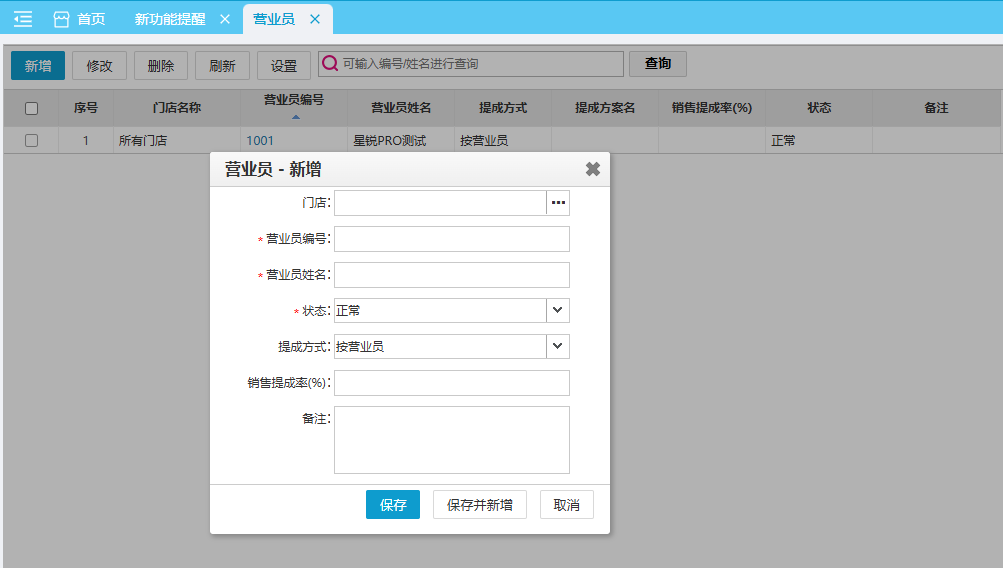
Task: Click the 销售提成率(%) input field
Action: click(x=451, y=383)
